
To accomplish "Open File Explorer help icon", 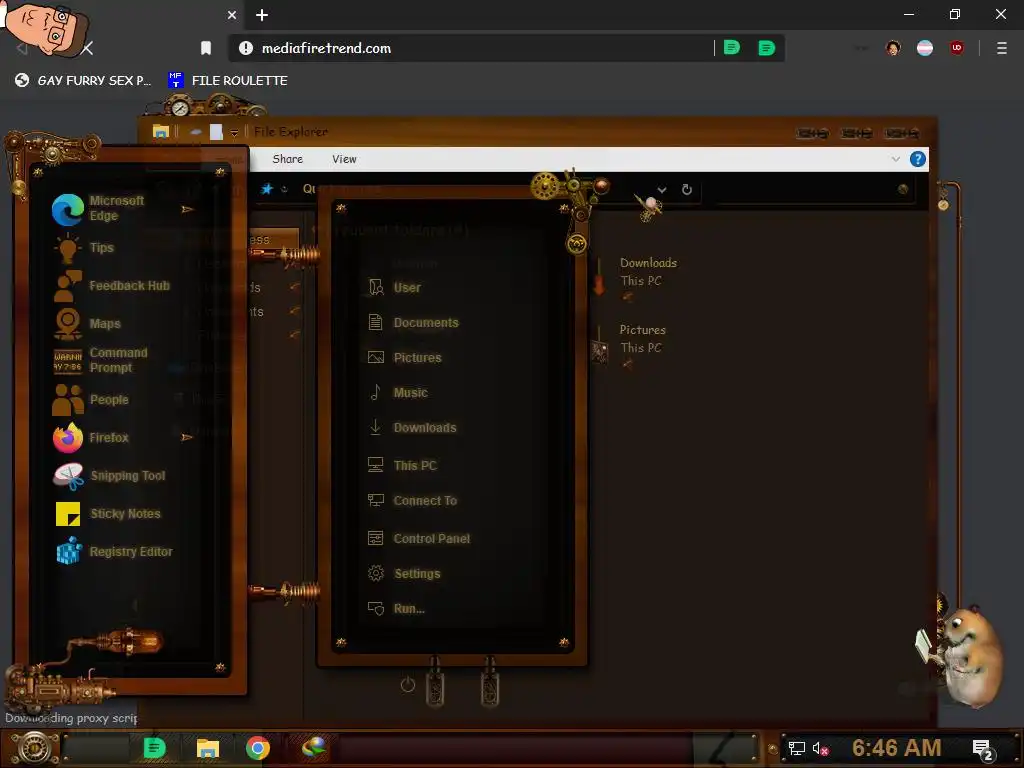I will pyautogui.click(x=918, y=159).
